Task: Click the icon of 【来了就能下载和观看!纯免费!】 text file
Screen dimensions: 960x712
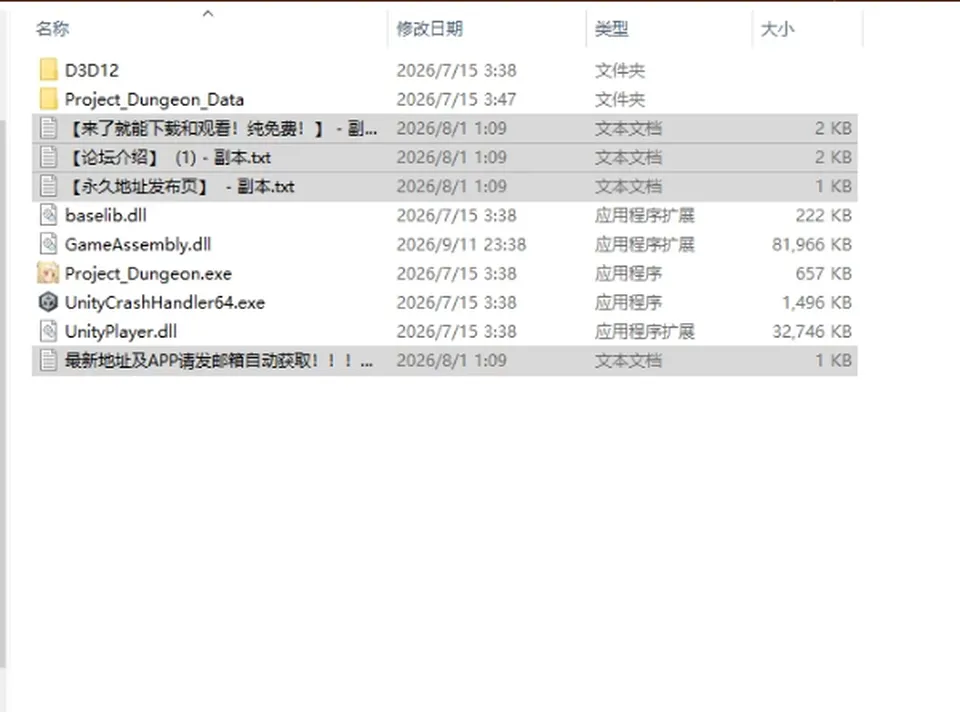Action: (48, 128)
